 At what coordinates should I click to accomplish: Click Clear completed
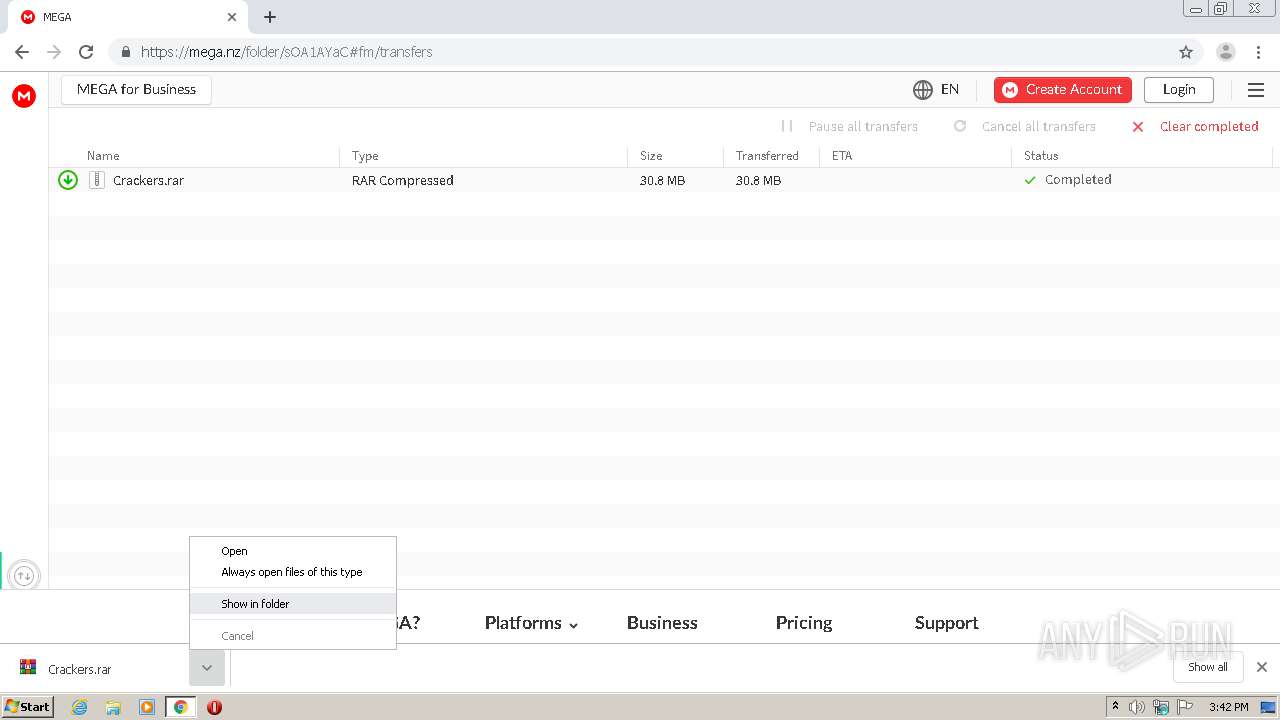(x=1195, y=126)
